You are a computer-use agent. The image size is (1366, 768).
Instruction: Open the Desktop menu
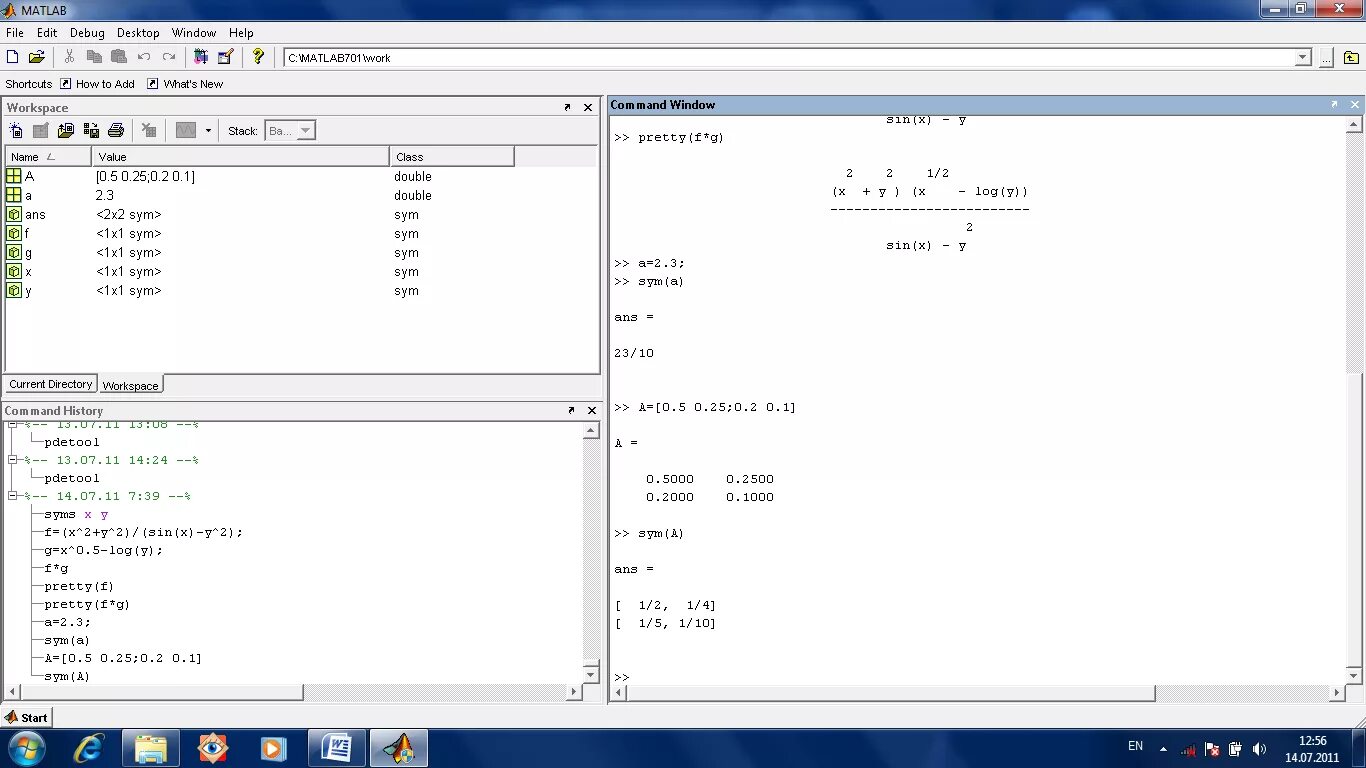(138, 33)
